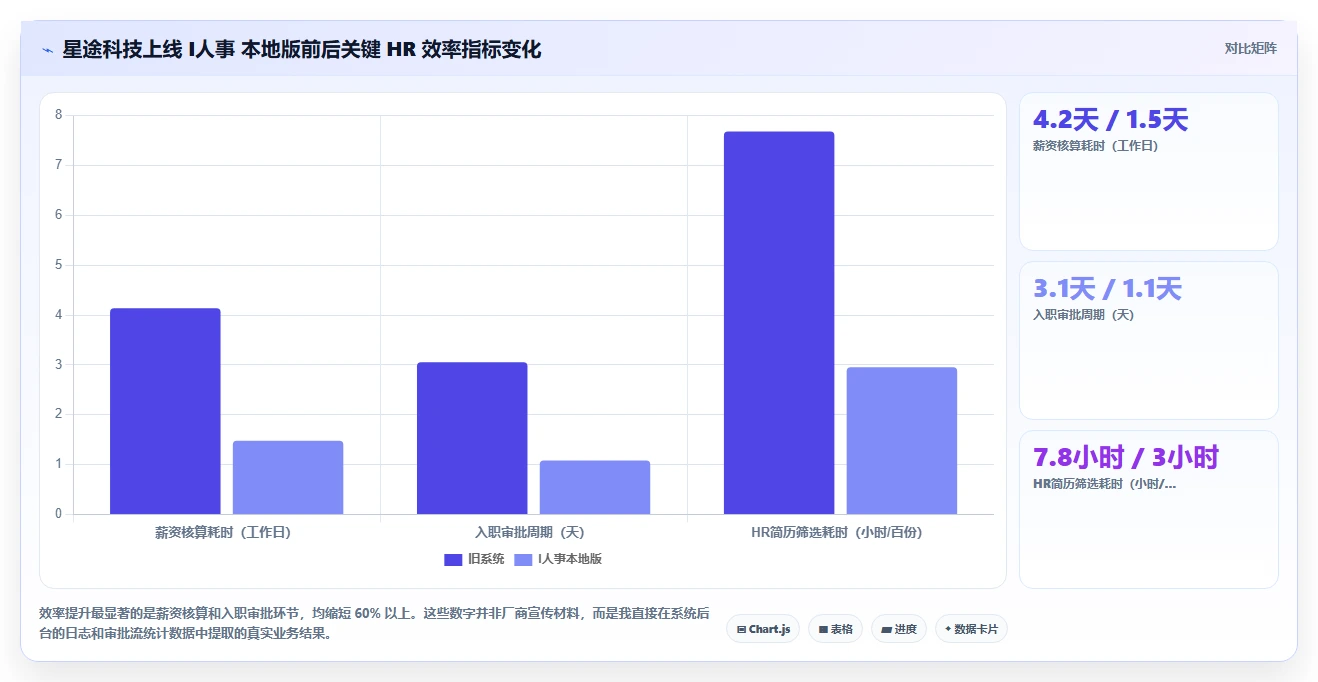Screen dimensions: 1318x682
Task: Click the I人事本地版 bar for 入职审批周期
Action: pyautogui.click(x=595, y=488)
